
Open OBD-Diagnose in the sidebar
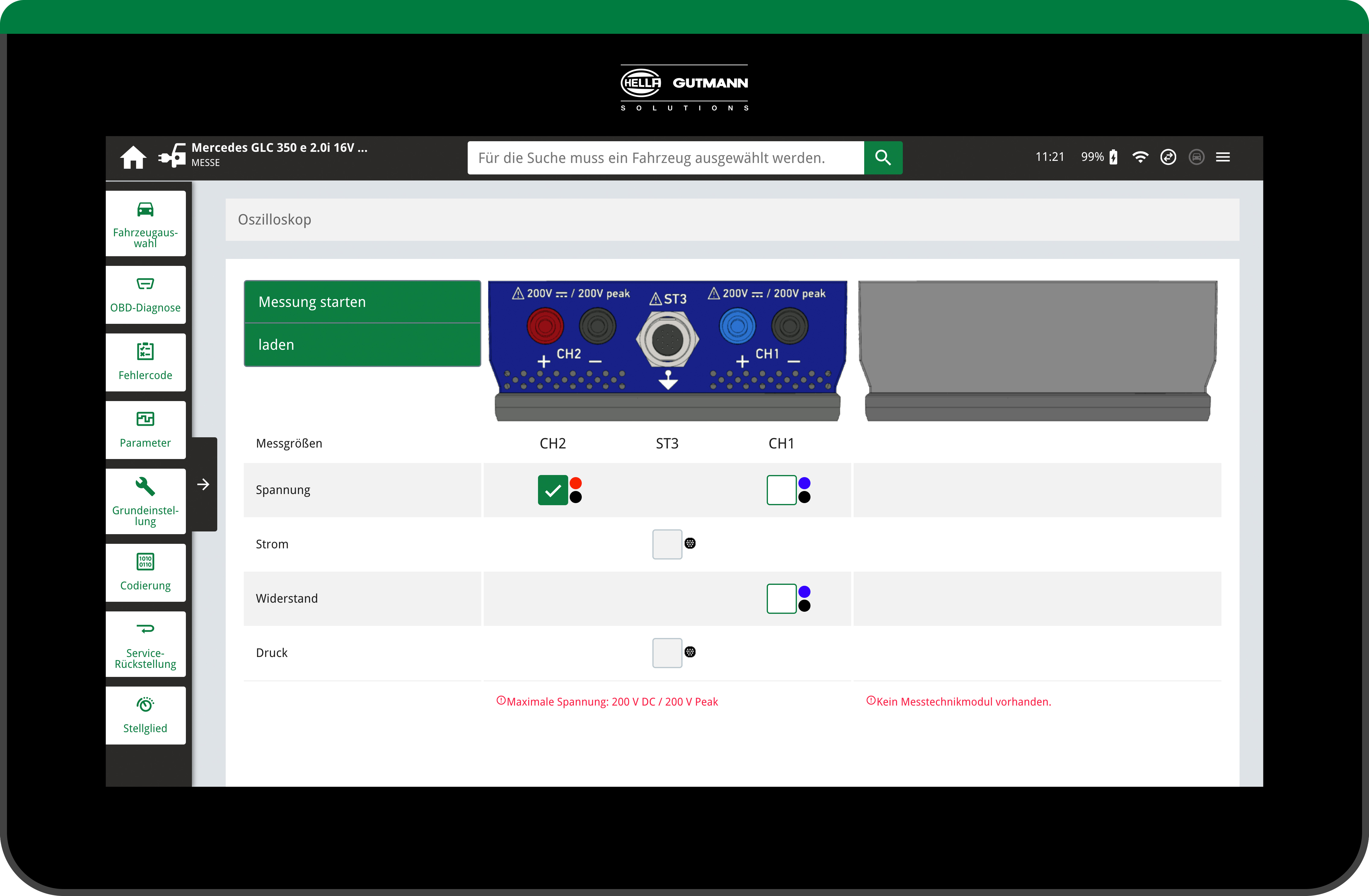pos(145,294)
